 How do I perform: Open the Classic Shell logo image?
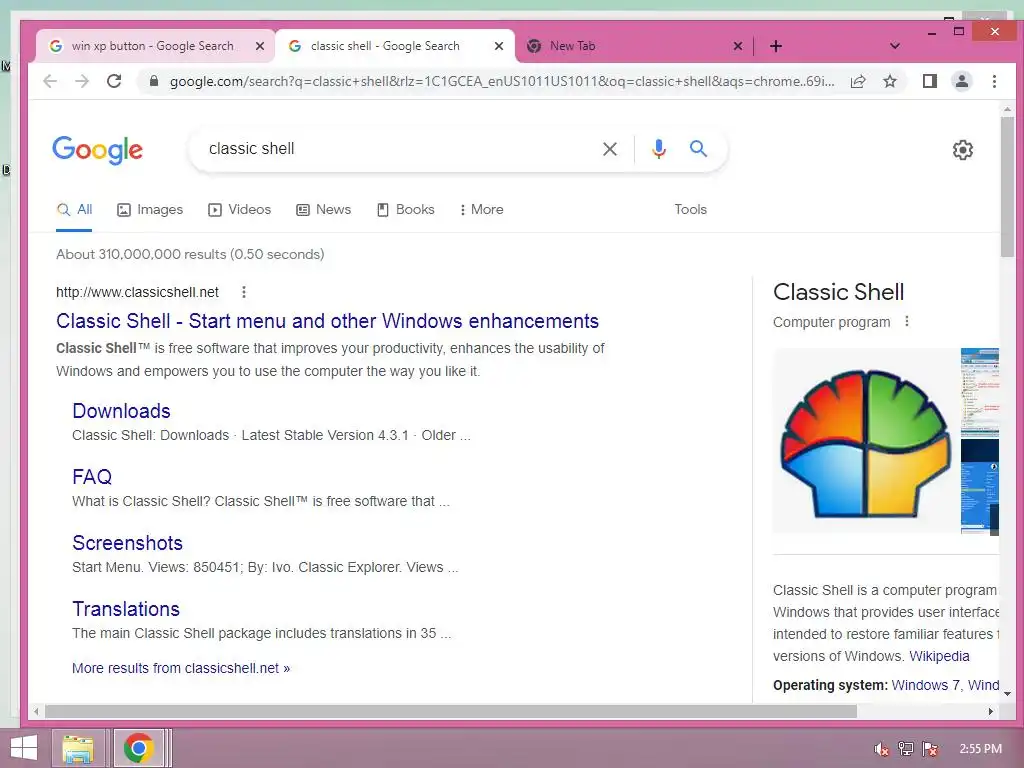tap(865, 442)
